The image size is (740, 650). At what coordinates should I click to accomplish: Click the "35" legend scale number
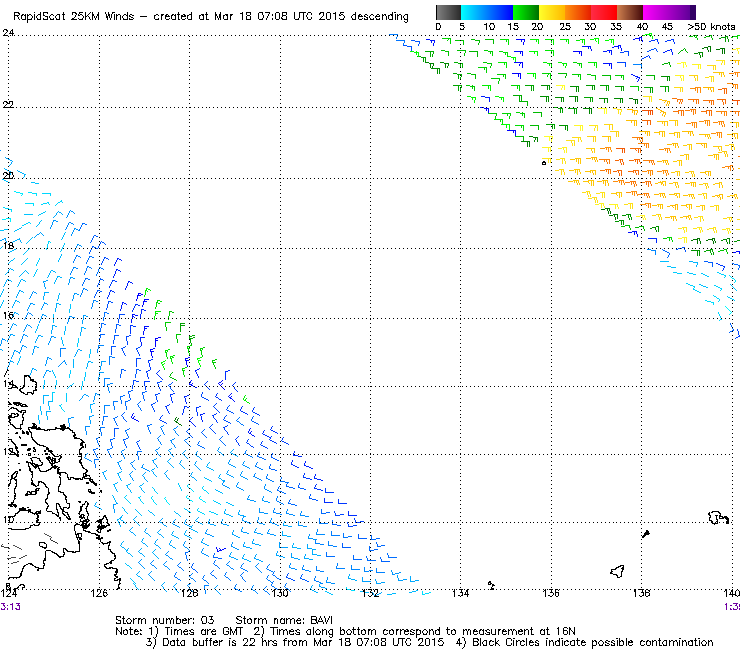coord(616,27)
